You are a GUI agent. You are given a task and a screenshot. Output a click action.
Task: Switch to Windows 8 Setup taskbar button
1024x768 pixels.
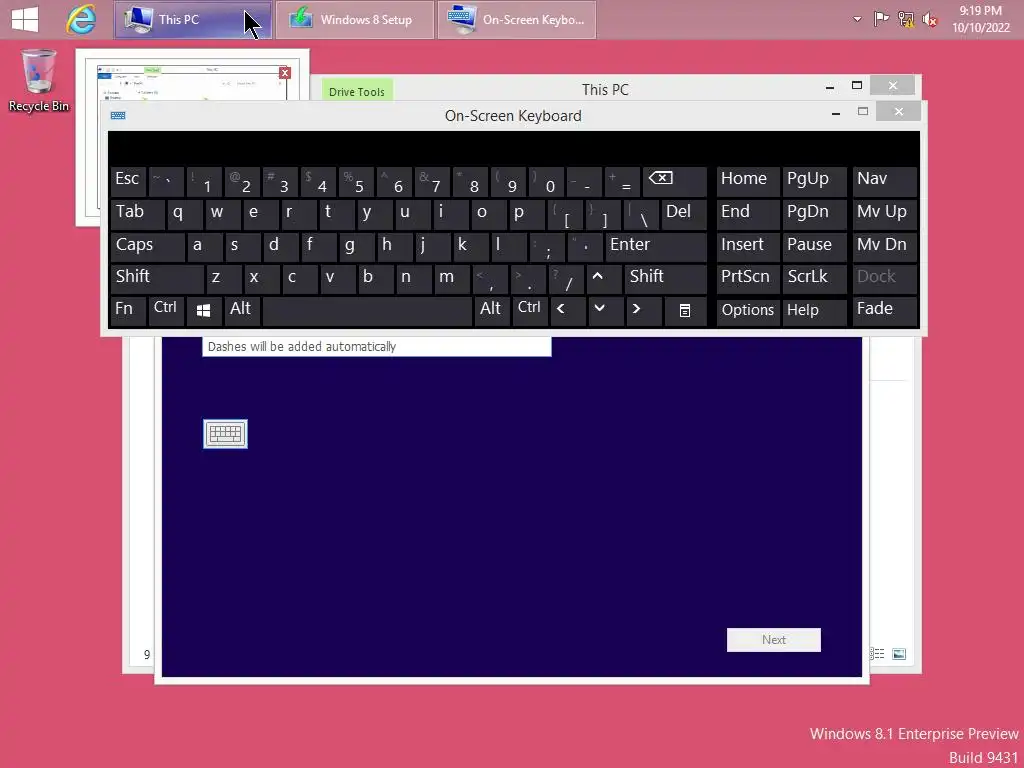(355, 20)
